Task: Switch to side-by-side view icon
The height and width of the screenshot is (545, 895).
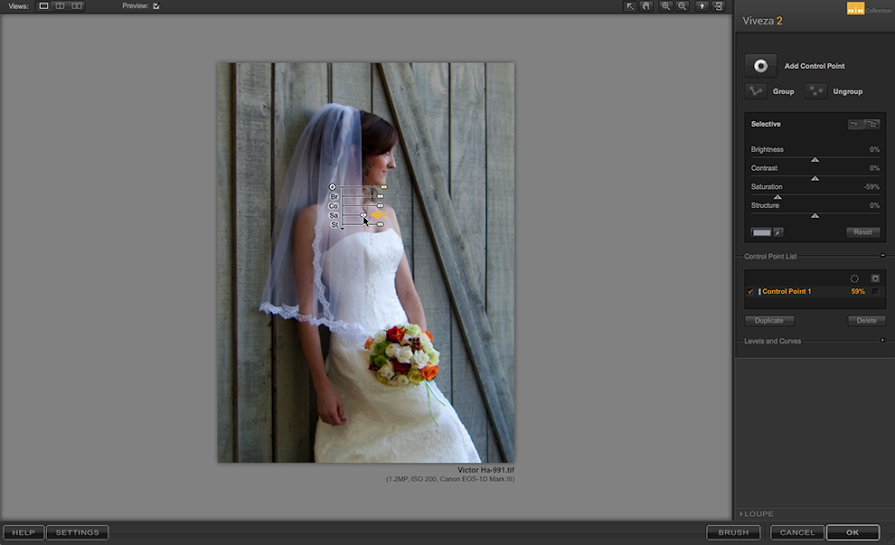Action: [x=77, y=6]
